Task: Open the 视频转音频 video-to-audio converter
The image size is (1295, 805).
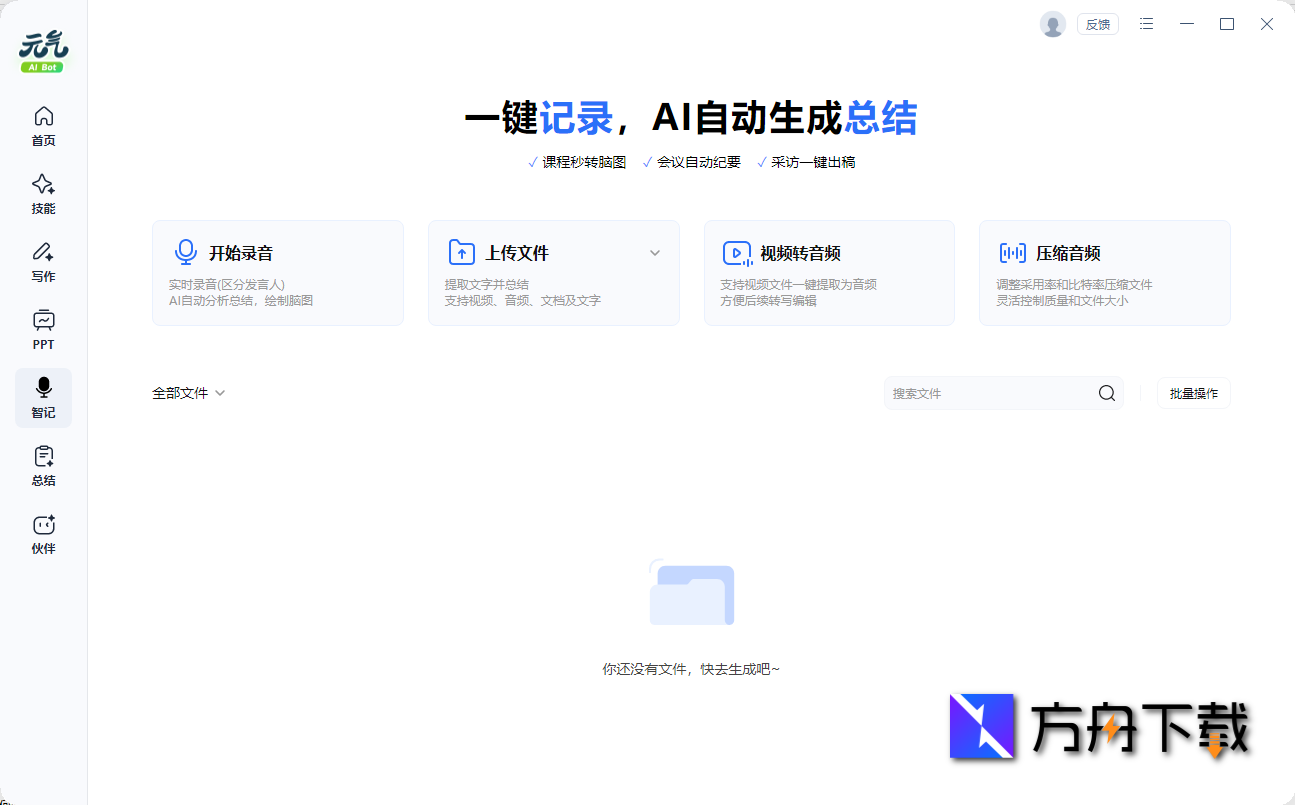Action: 829,272
